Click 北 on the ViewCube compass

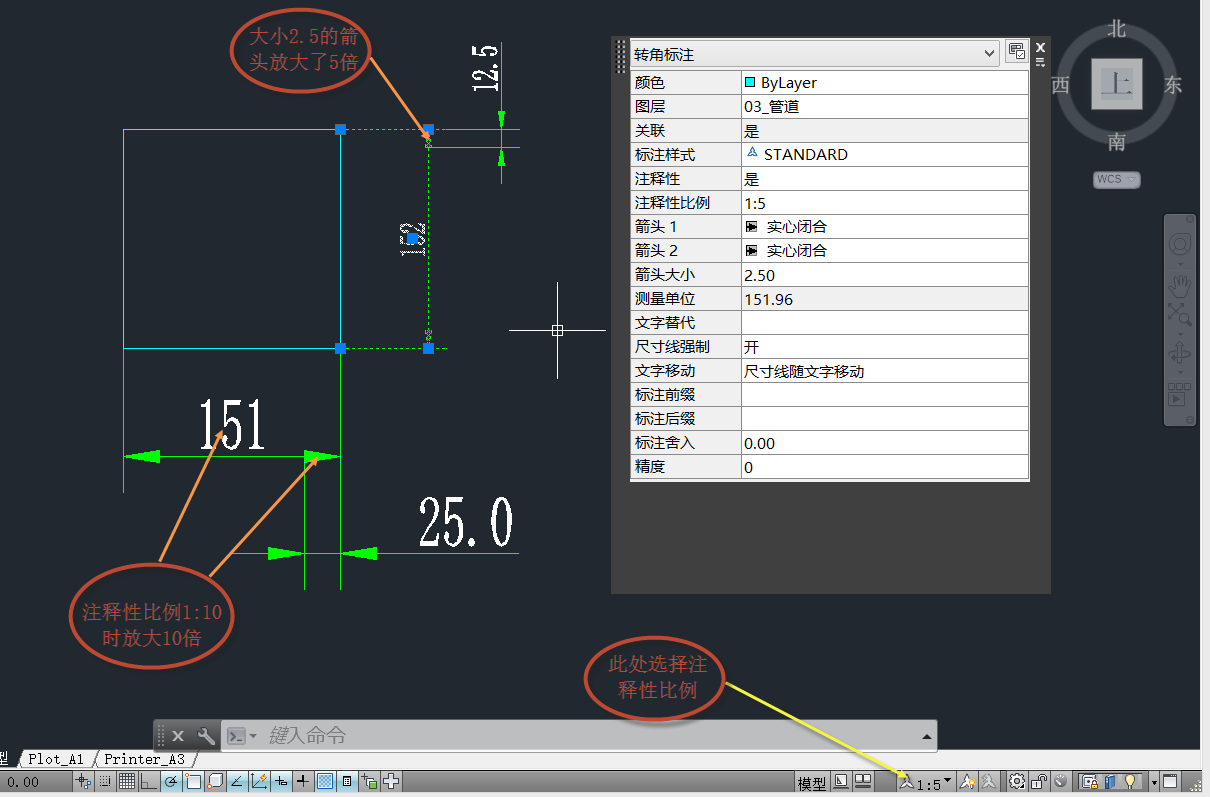click(x=1117, y=30)
